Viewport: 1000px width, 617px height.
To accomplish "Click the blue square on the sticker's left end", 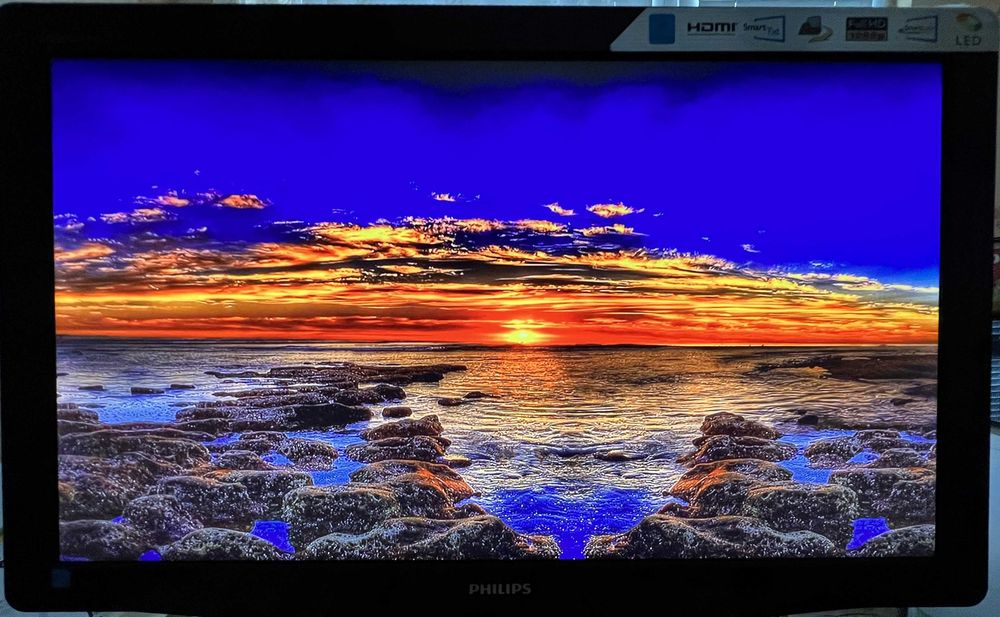I will 661,29.
